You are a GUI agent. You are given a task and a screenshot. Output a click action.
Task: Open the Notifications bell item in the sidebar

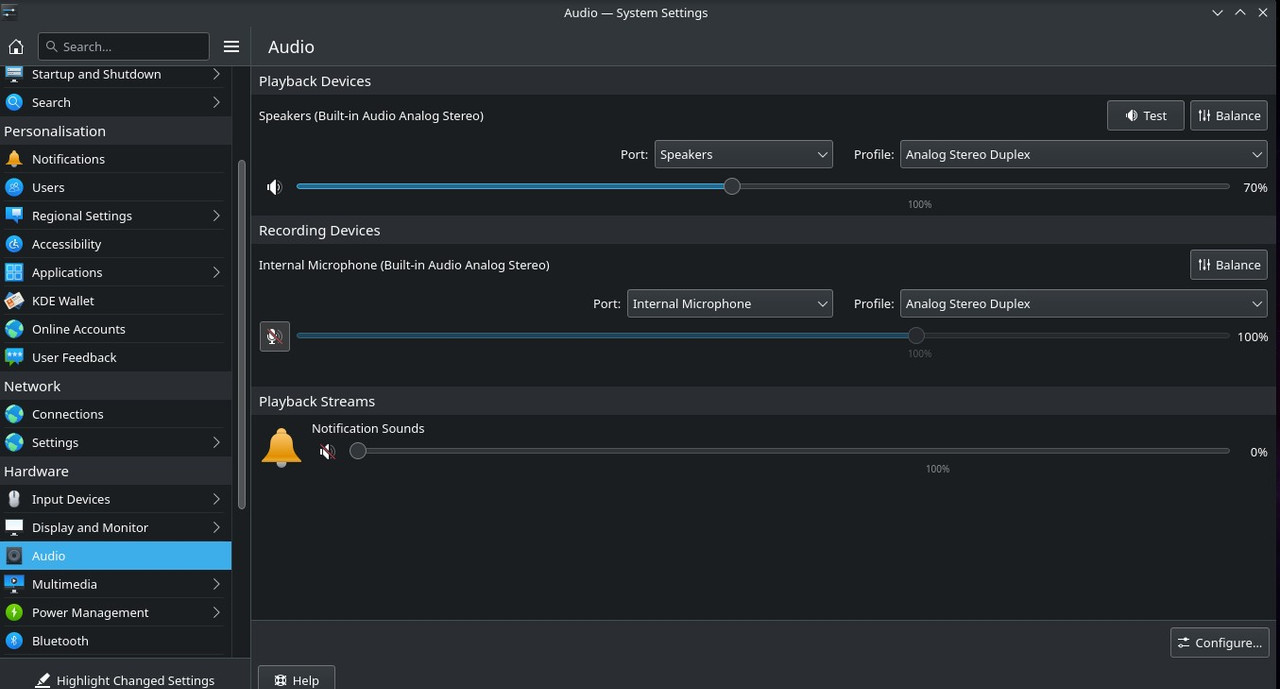click(x=14, y=159)
